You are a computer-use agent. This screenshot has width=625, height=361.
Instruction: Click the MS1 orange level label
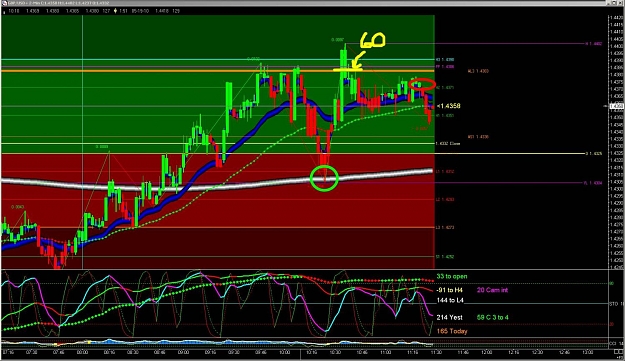point(478,137)
